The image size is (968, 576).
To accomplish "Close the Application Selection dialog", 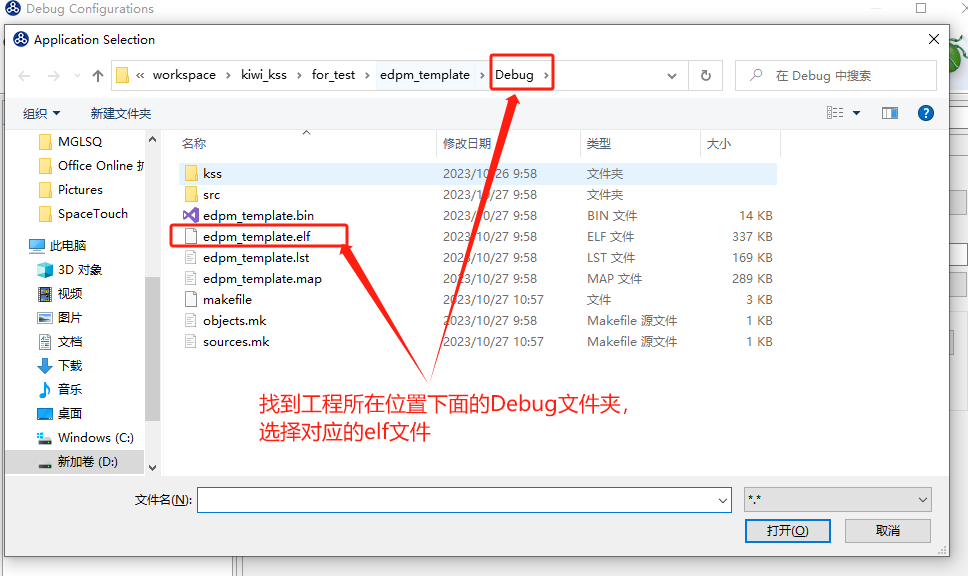I will [933, 40].
